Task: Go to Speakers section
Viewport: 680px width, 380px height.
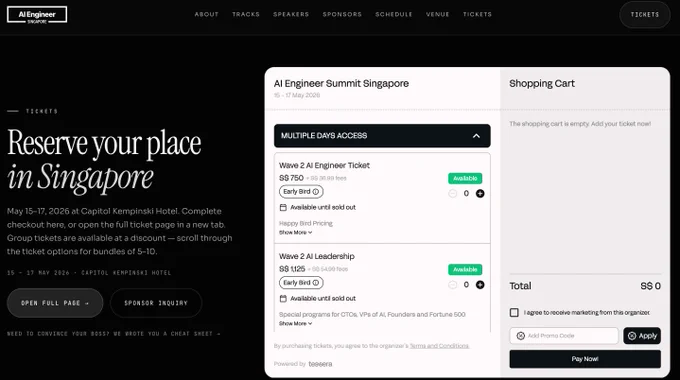Action: click(x=291, y=14)
